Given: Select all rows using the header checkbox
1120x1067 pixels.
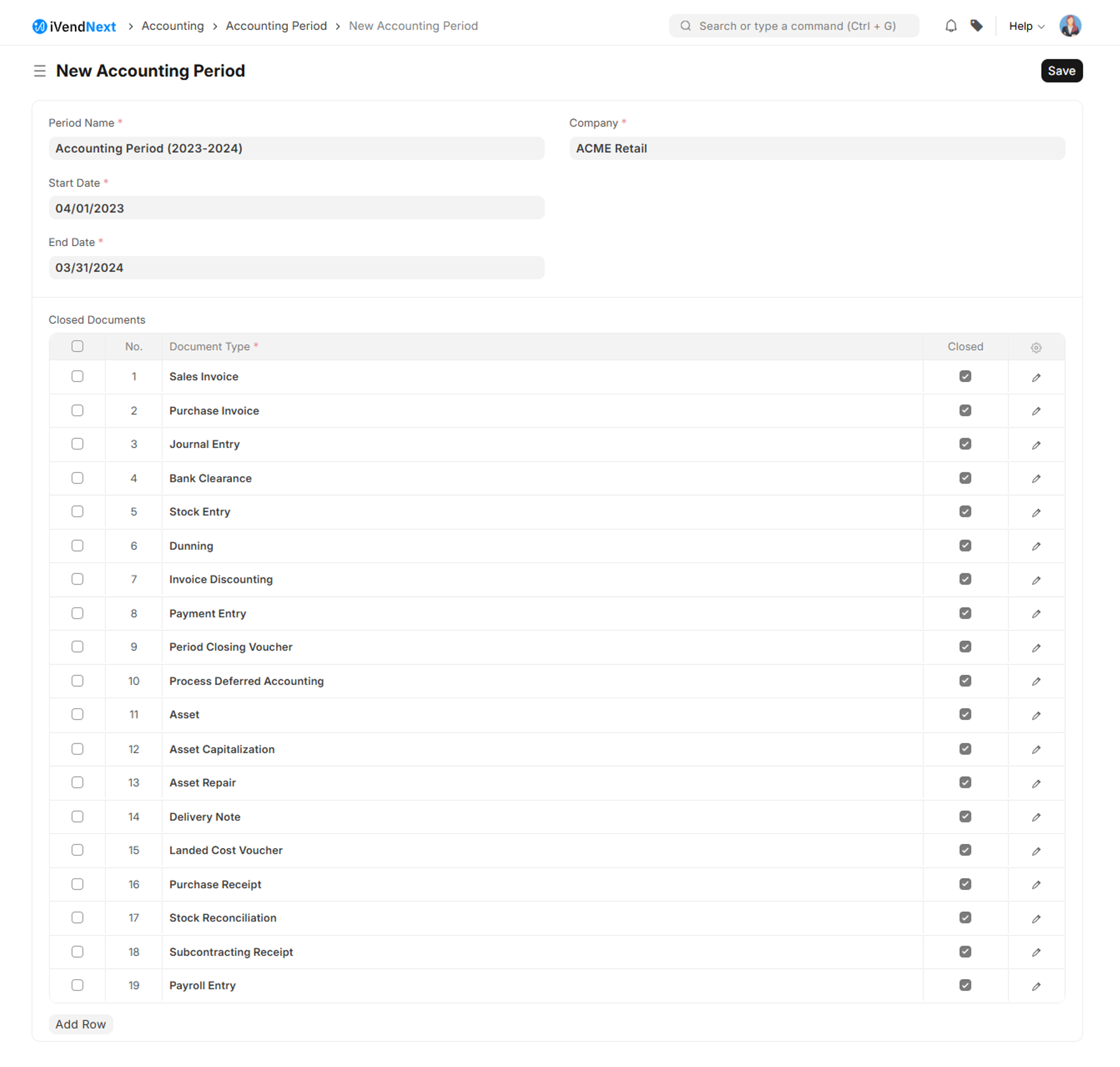Looking at the screenshot, I should point(77,347).
